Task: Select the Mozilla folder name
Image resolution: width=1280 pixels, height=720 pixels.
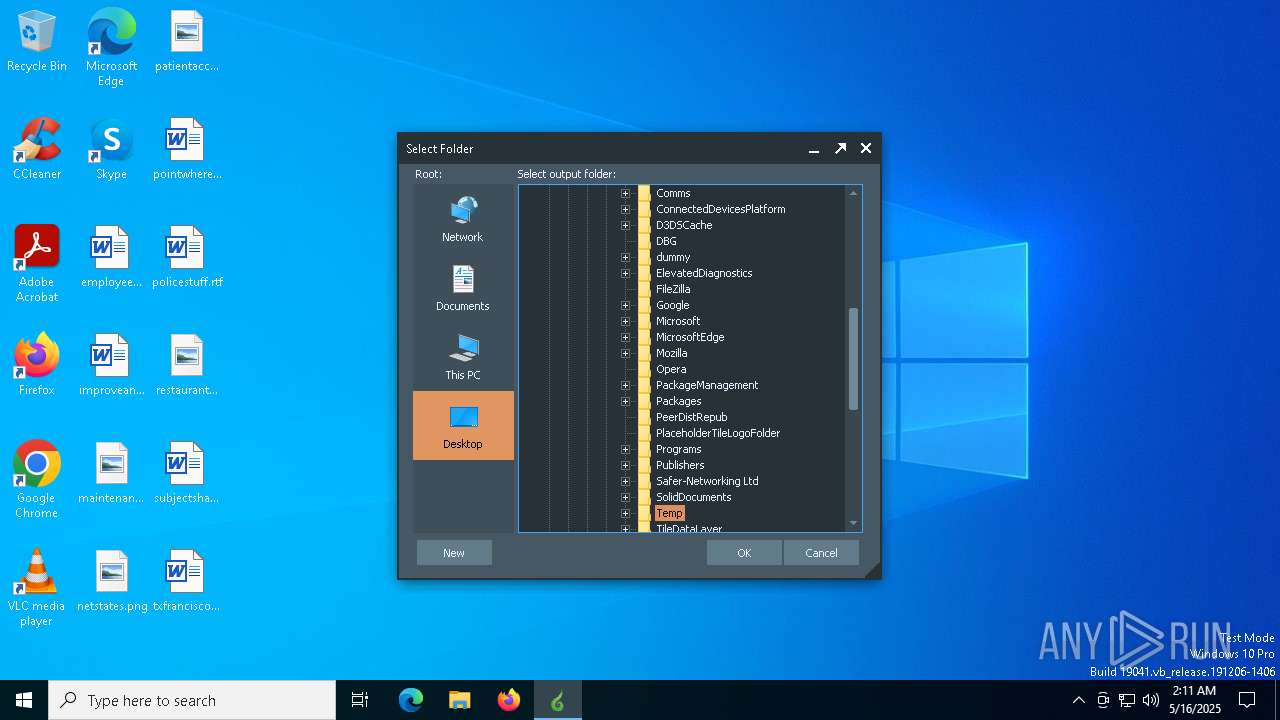Action: (671, 353)
